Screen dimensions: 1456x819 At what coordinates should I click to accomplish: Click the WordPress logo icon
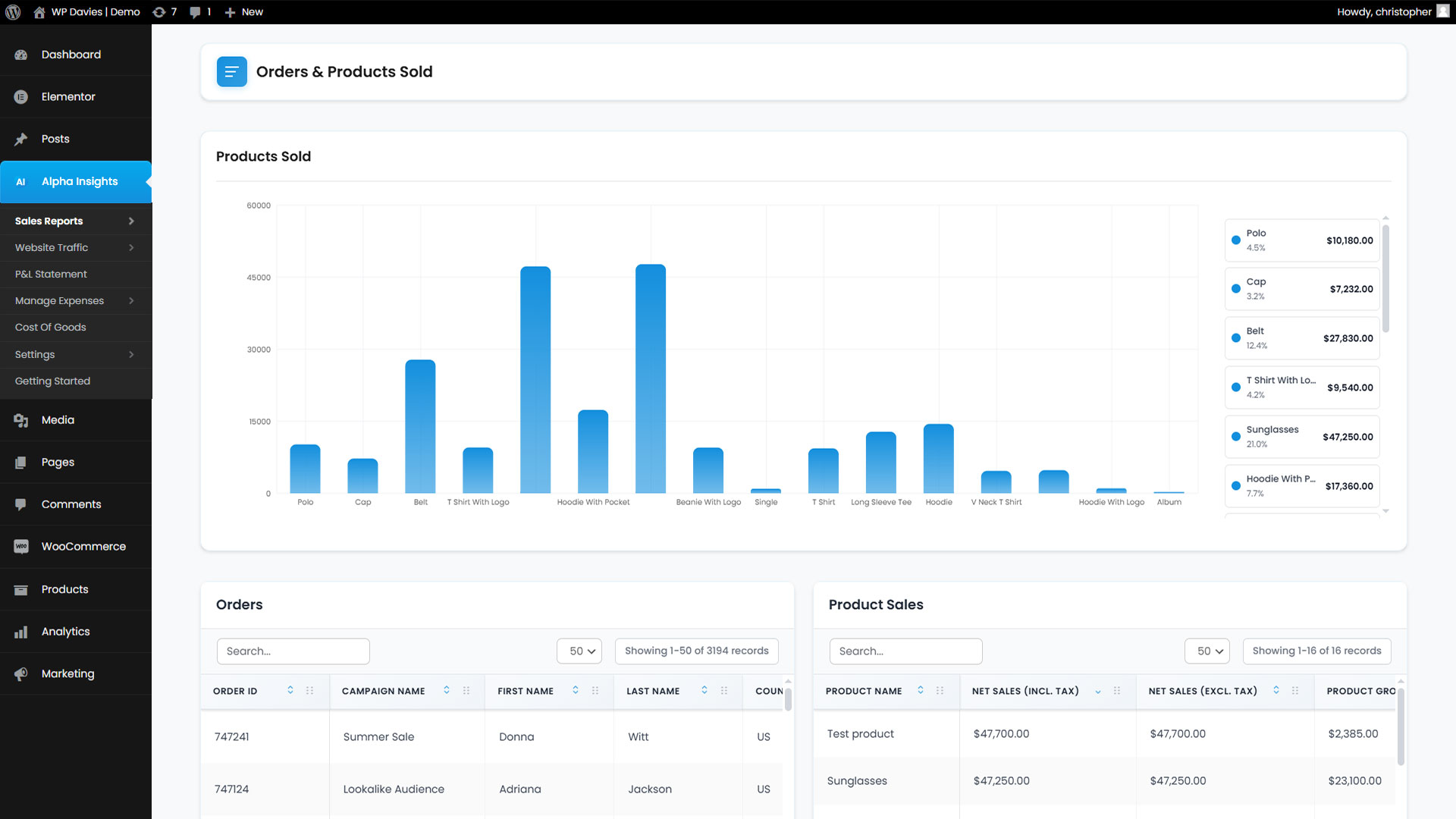(13, 12)
